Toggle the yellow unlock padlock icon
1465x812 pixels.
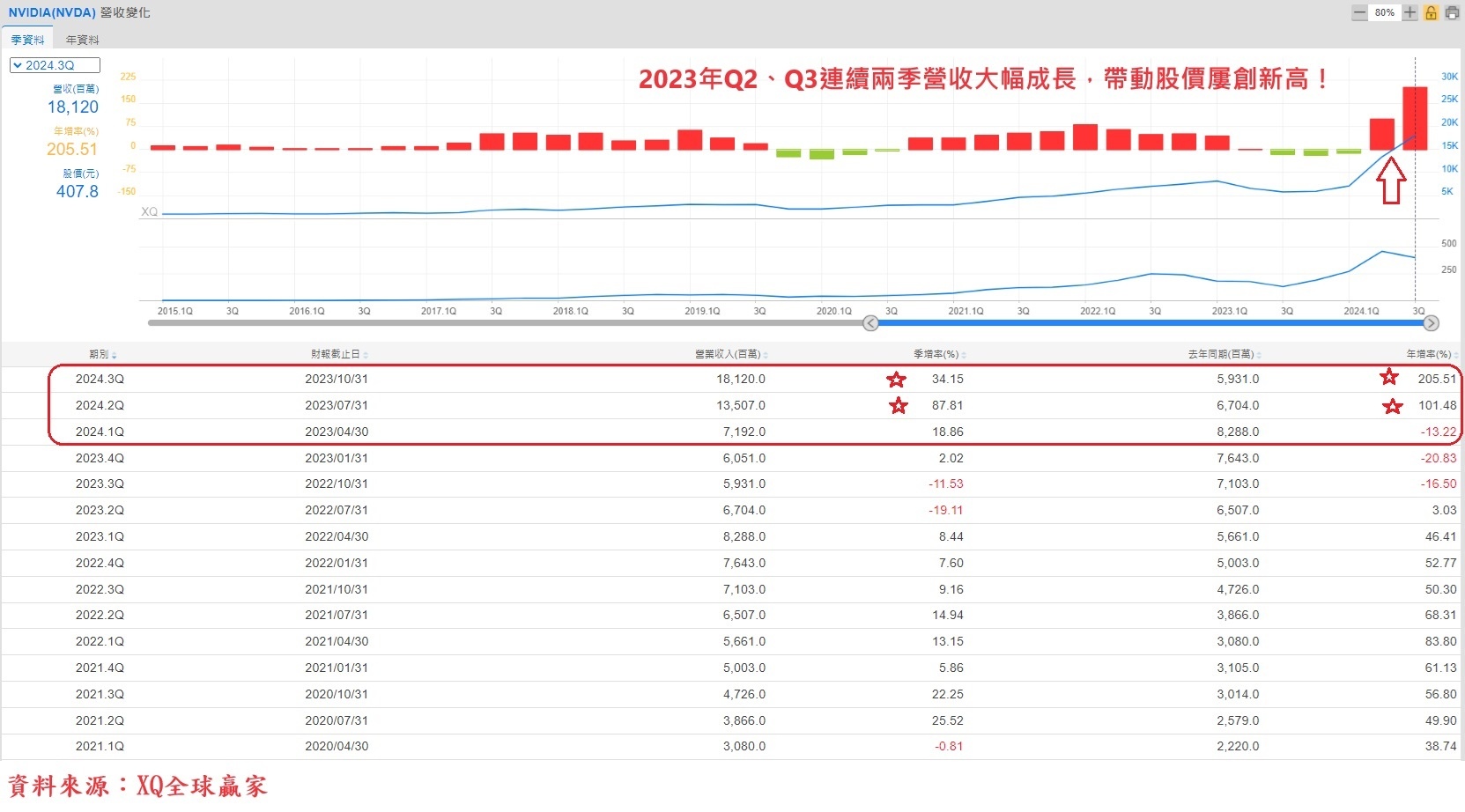(1431, 12)
